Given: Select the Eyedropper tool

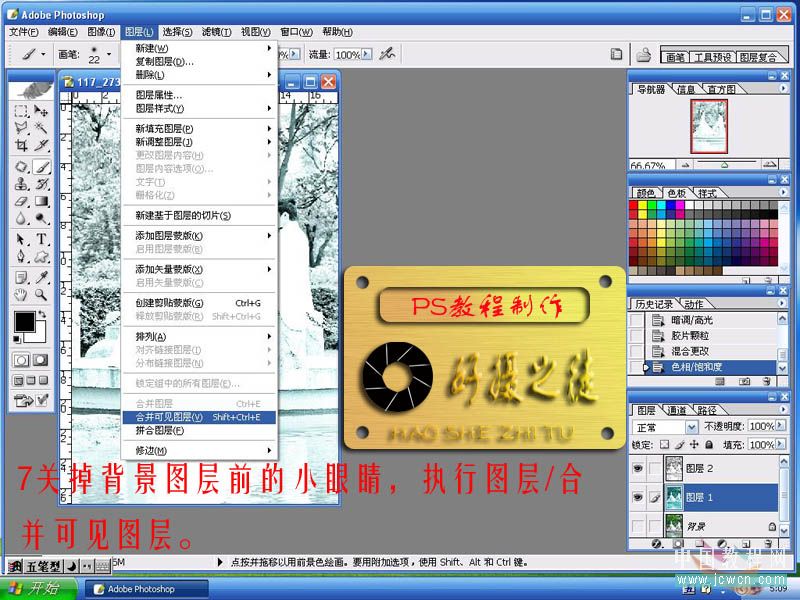Looking at the screenshot, I should [x=41, y=277].
